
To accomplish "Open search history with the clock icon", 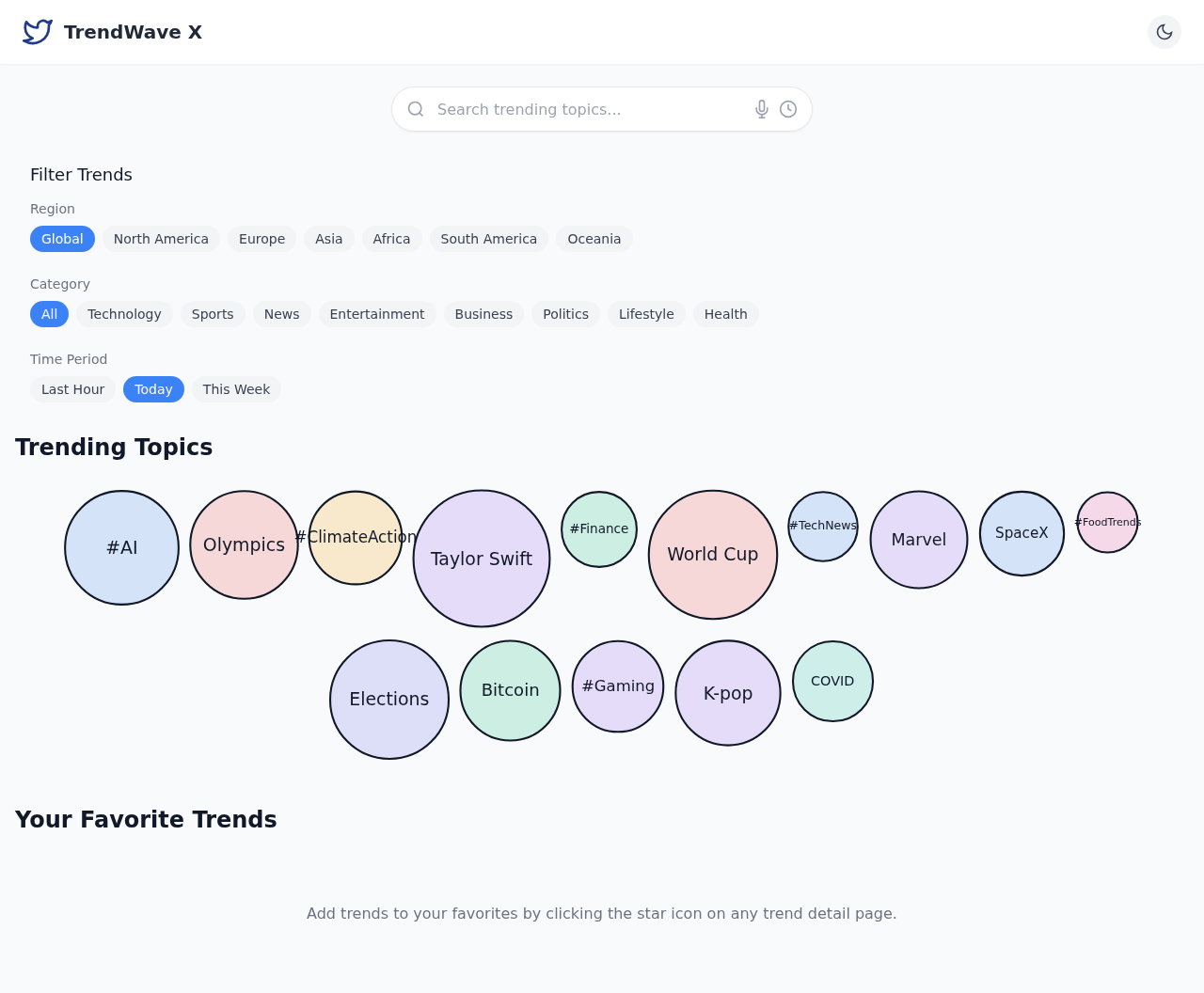I will [787, 108].
